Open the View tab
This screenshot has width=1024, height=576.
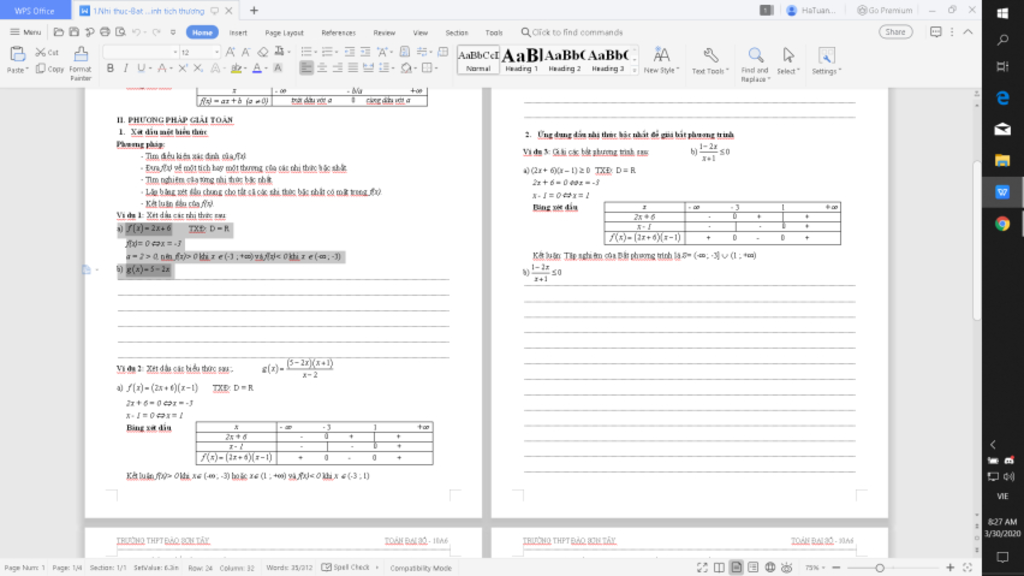click(x=420, y=33)
